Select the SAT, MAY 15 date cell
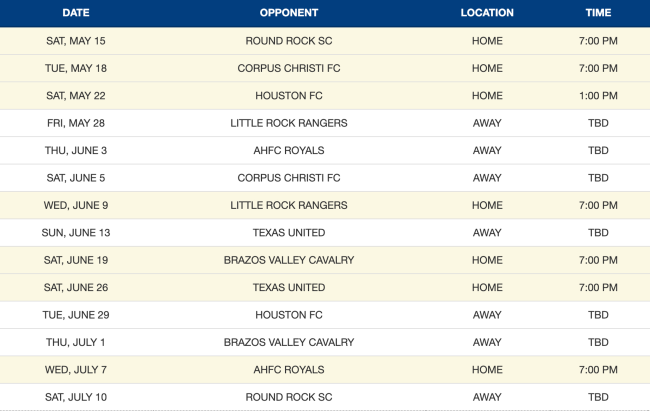This screenshot has height=411, width=650. tap(75, 41)
